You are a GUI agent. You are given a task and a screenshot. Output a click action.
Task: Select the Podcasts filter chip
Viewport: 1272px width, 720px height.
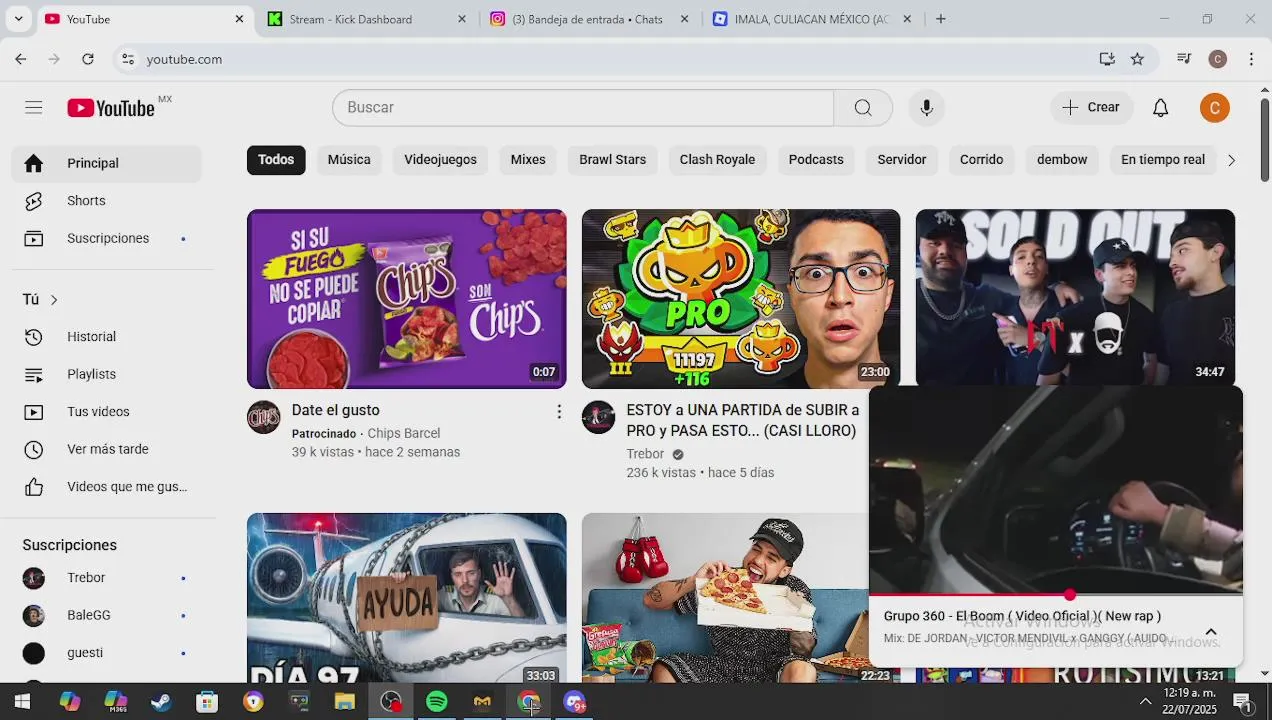(x=816, y=160)
